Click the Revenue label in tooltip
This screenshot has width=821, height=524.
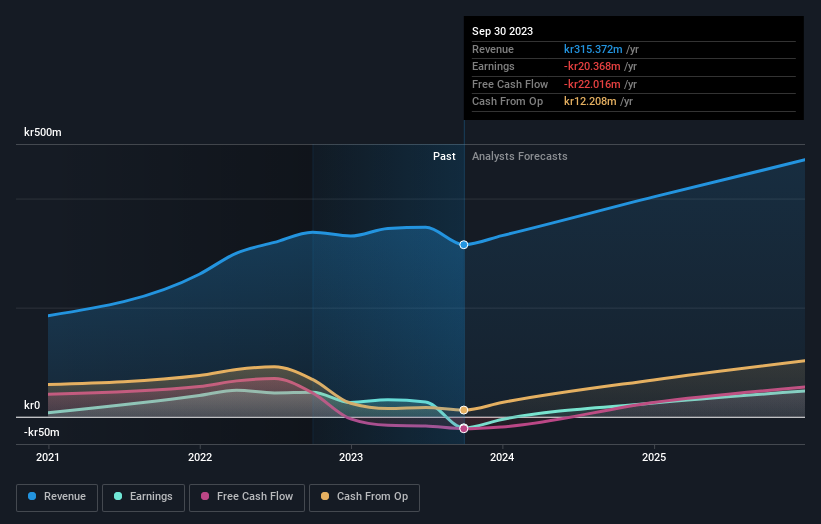click(493, 49)
